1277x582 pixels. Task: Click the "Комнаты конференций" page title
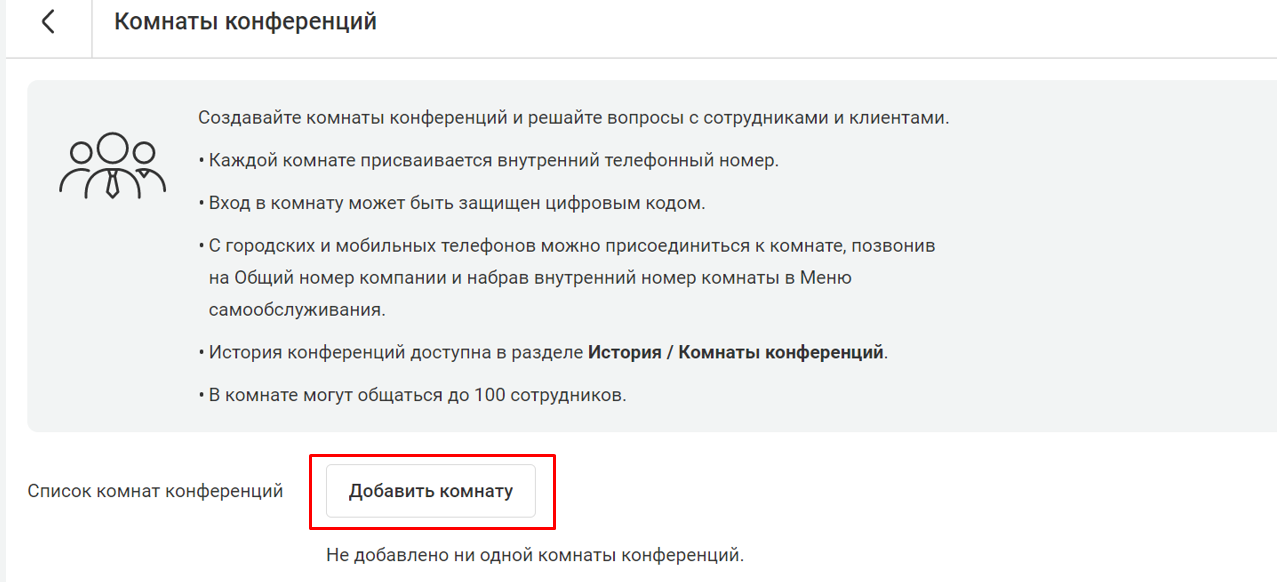245,21
